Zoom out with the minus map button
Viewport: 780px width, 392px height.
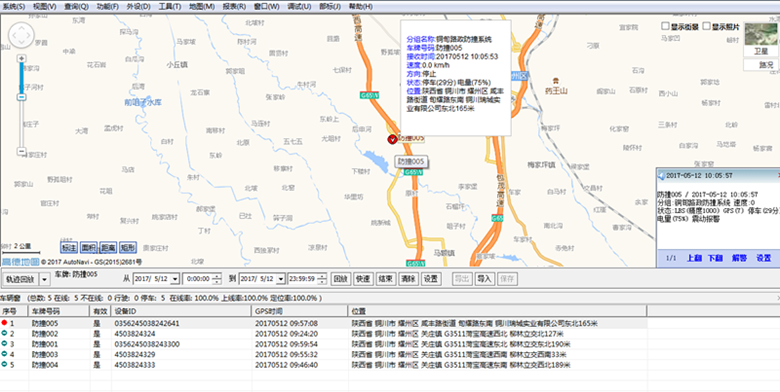point(21,151)
